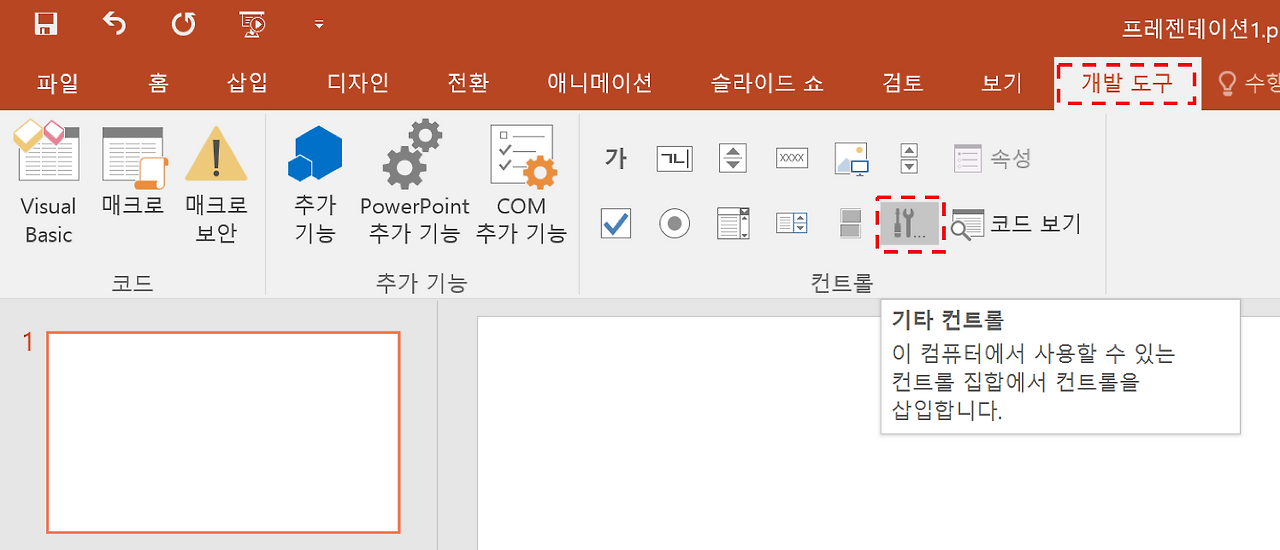Insert a toggle button control
Viewport: 1280px width, 550px height.
click(850, 223)
